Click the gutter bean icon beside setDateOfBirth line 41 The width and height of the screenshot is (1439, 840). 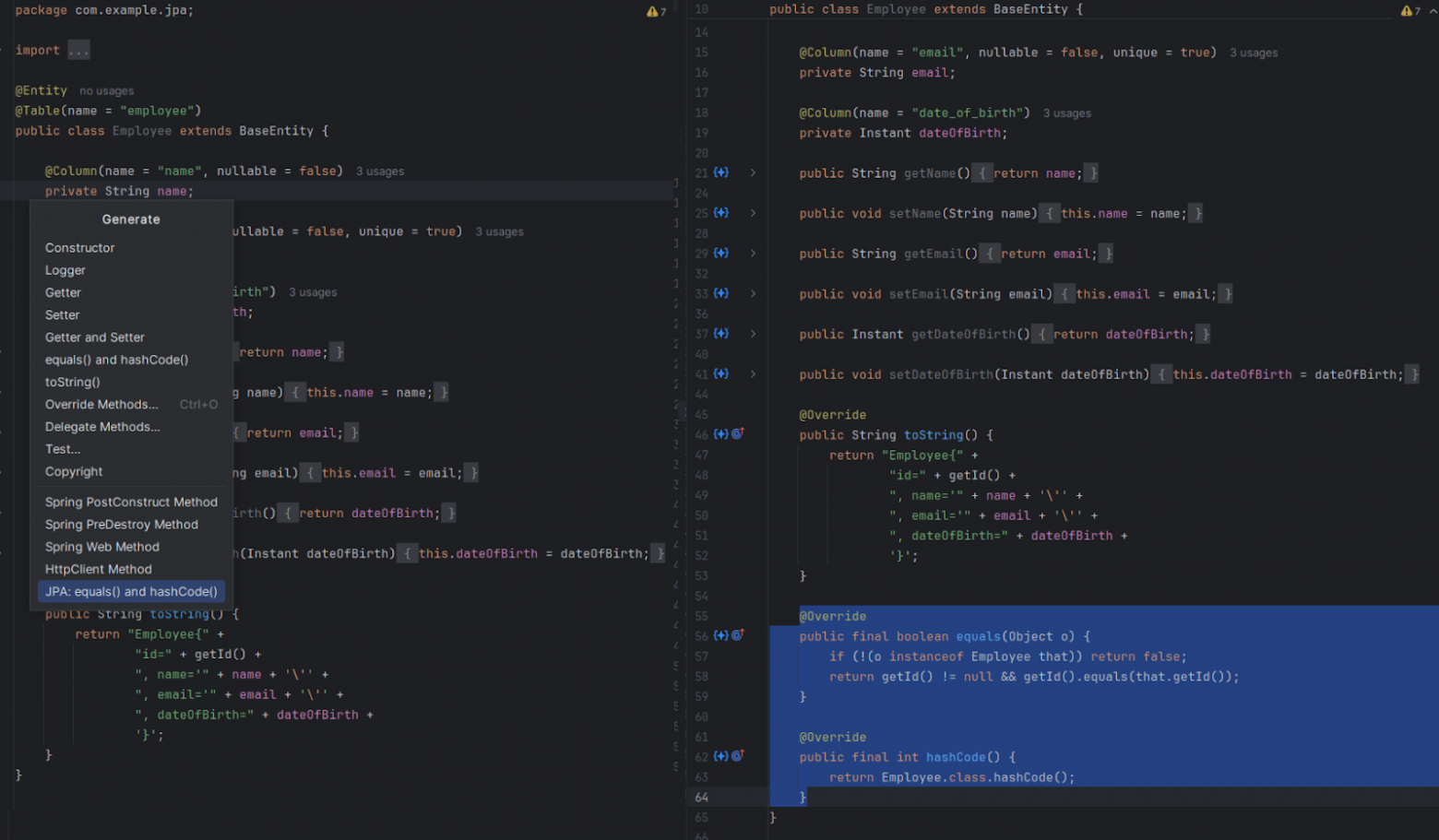[x=721, y=373]
